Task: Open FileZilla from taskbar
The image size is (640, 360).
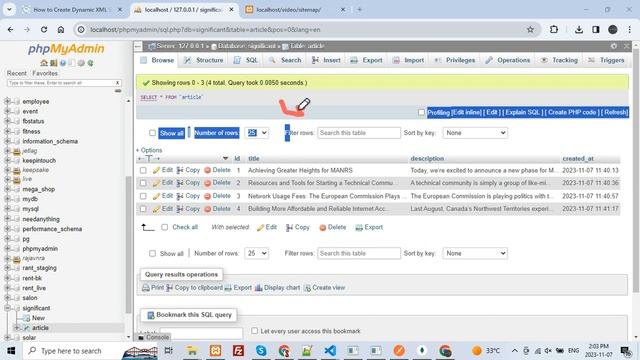Action: coord(238,351)
